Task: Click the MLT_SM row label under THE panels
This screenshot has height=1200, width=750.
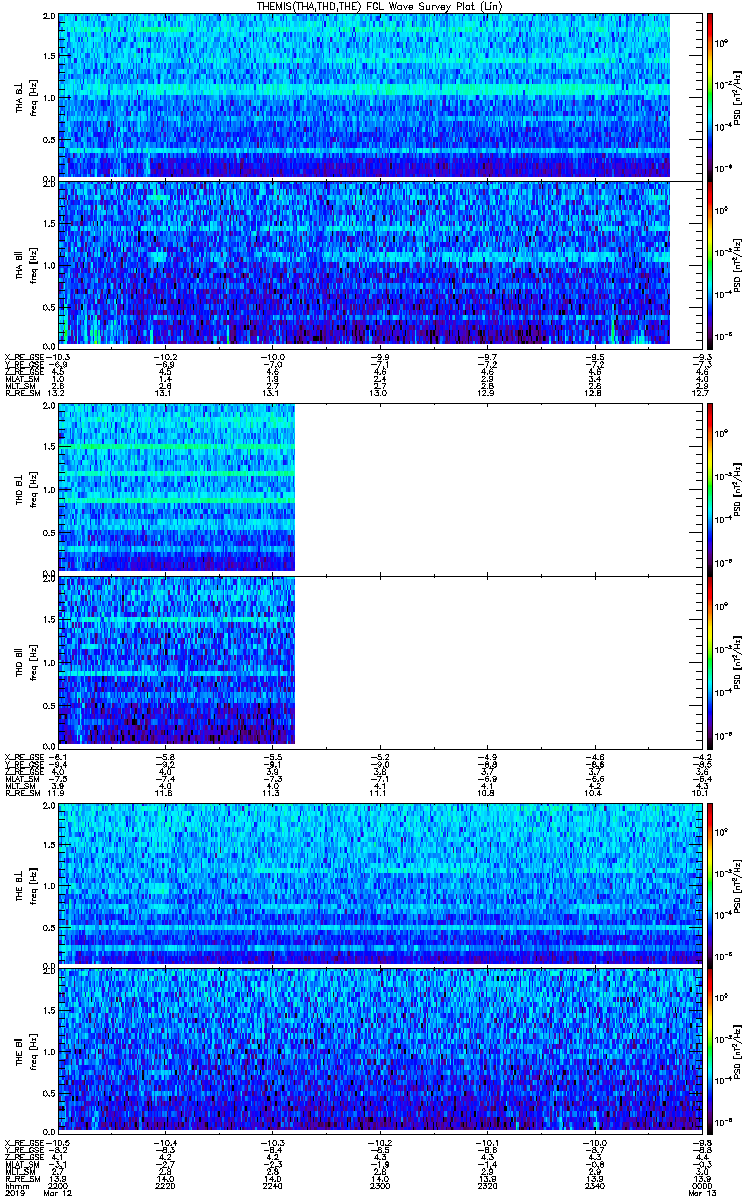Action: [19, 1172]
